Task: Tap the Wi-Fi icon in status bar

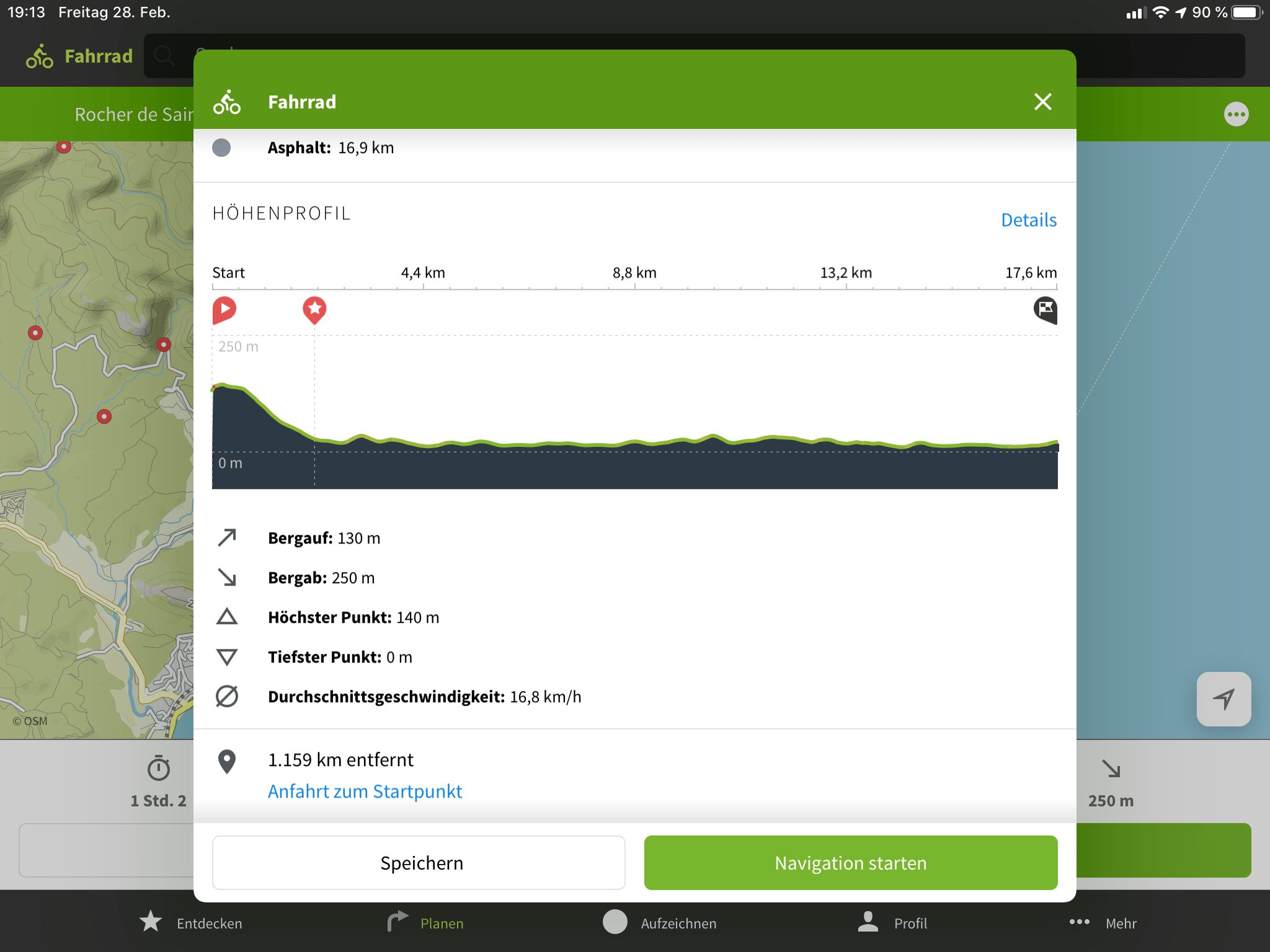Action: 1160,12
